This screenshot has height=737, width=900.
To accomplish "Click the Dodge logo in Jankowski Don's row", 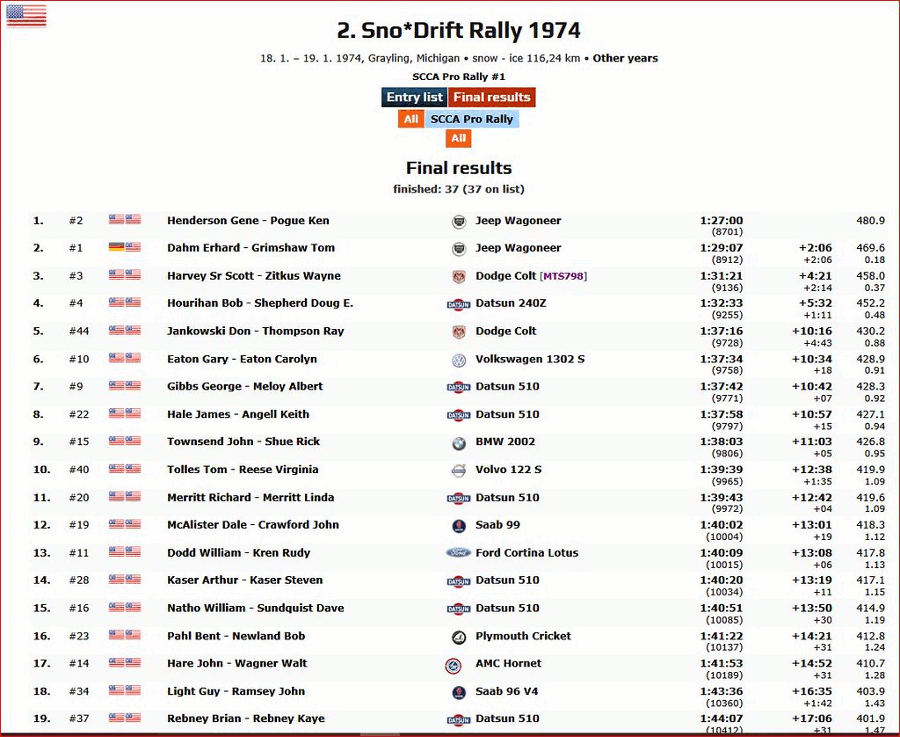I will tap(459, 332).
